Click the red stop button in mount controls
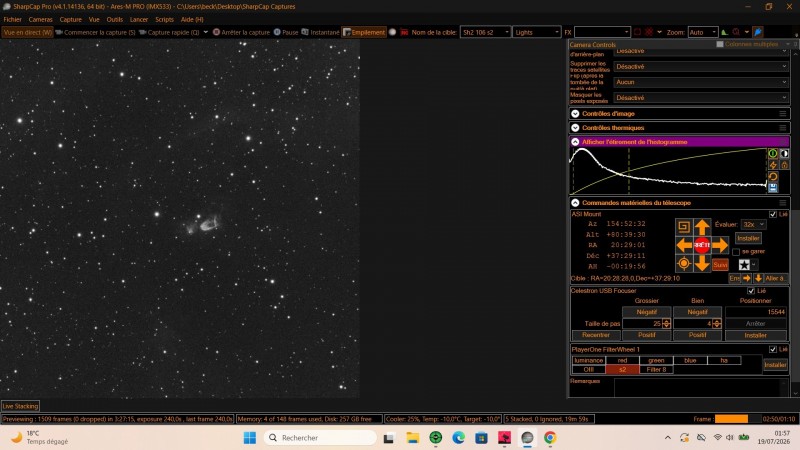This screenshot has height=450, width=800. [x=702, y=245]
